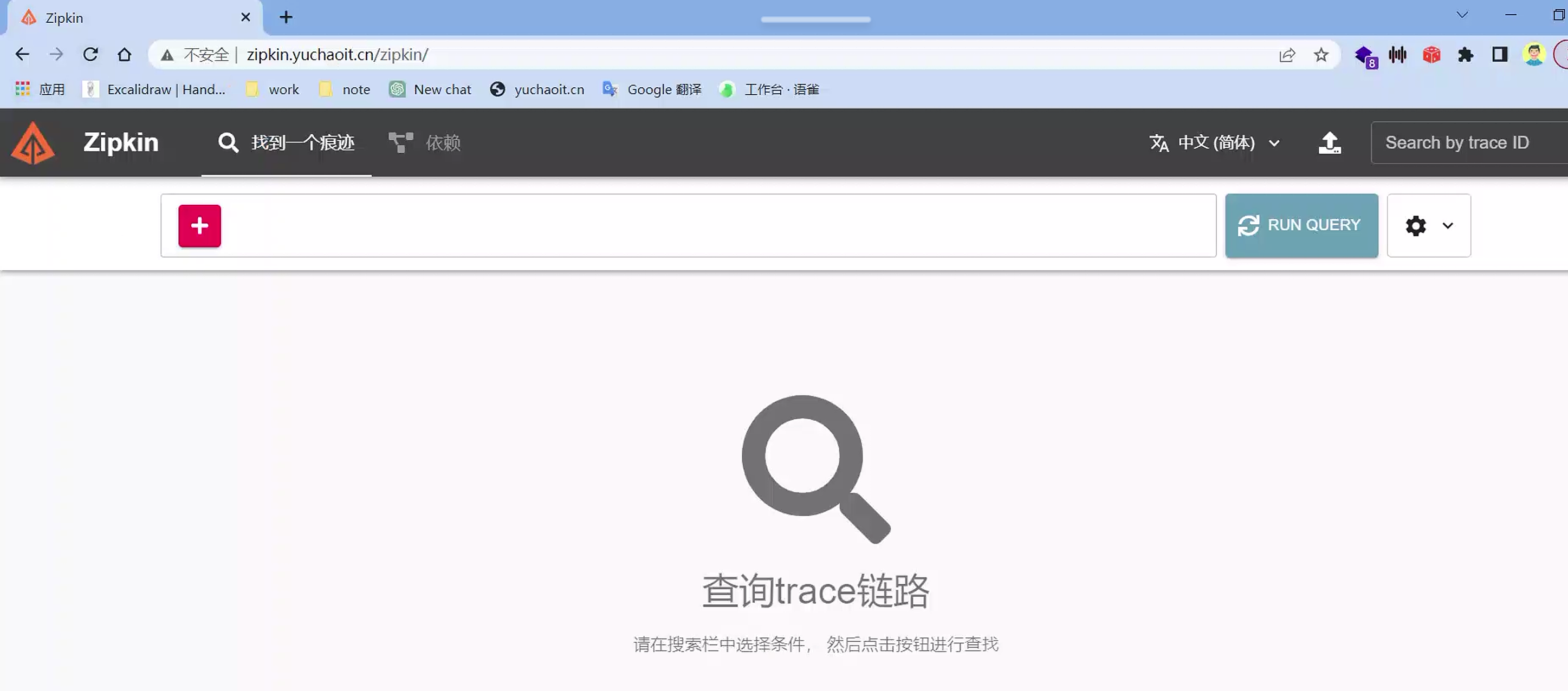Select the language translate icon
1568x691 pixels.
coord(1160,142)
